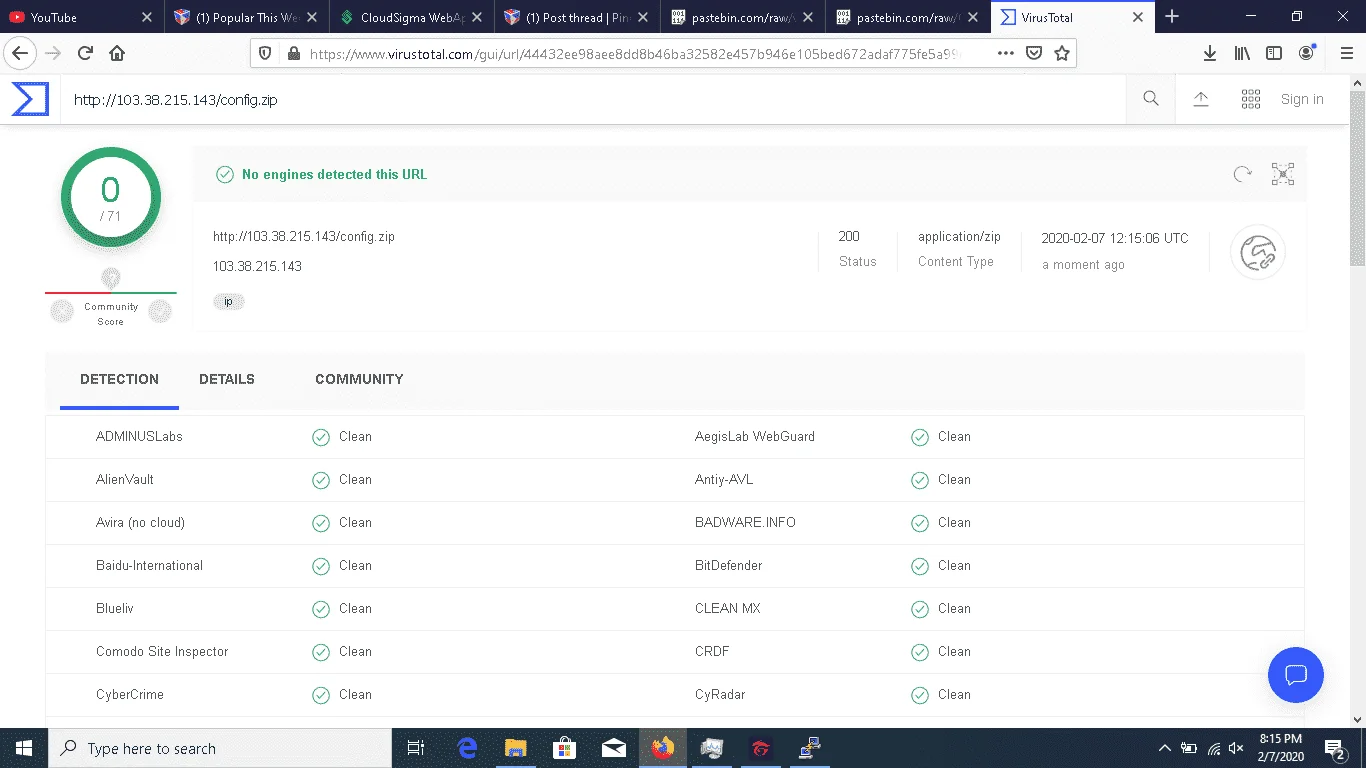Click the vote icon left of Community Score

62,312
